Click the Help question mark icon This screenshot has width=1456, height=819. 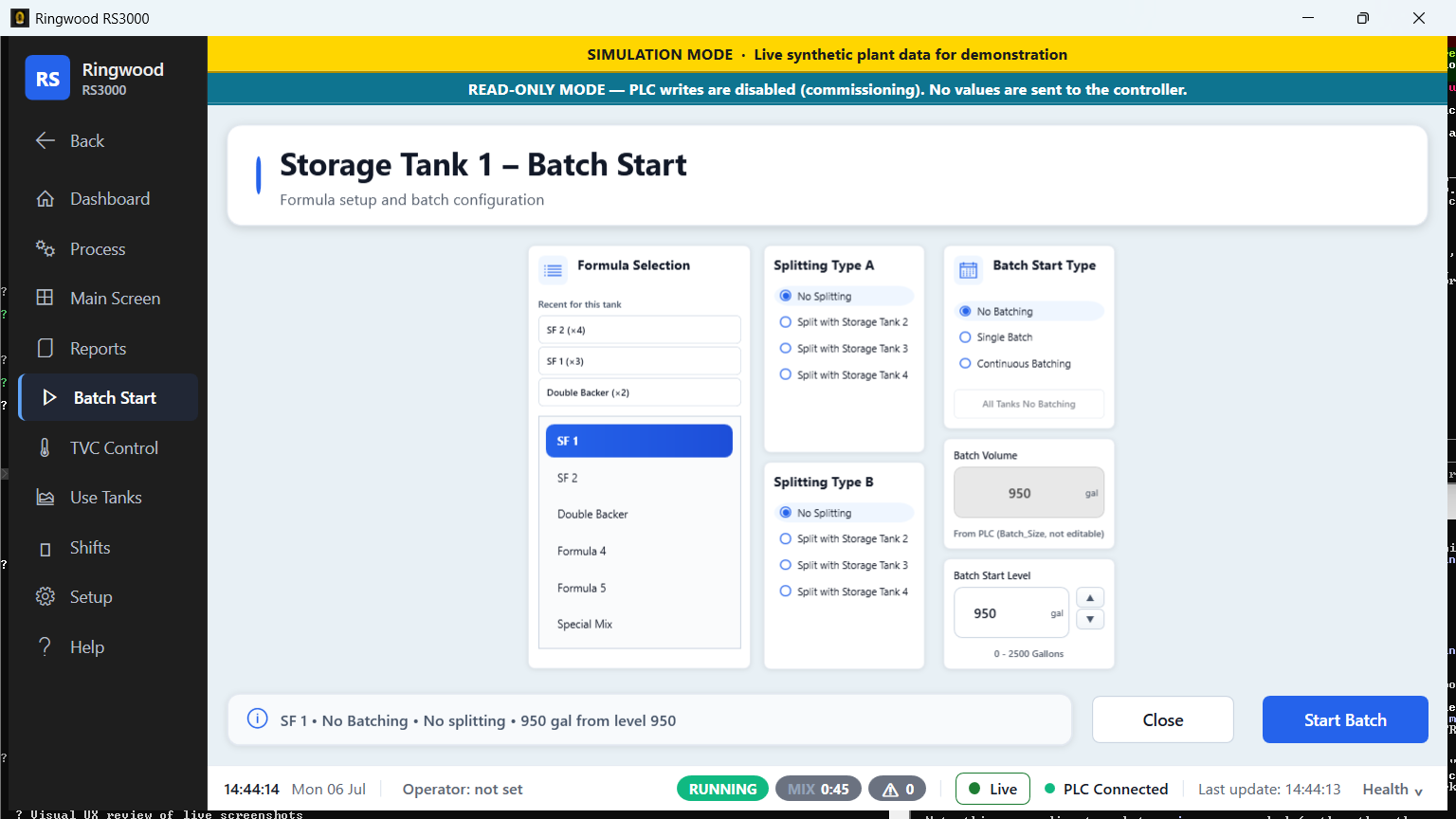point(45,646)
